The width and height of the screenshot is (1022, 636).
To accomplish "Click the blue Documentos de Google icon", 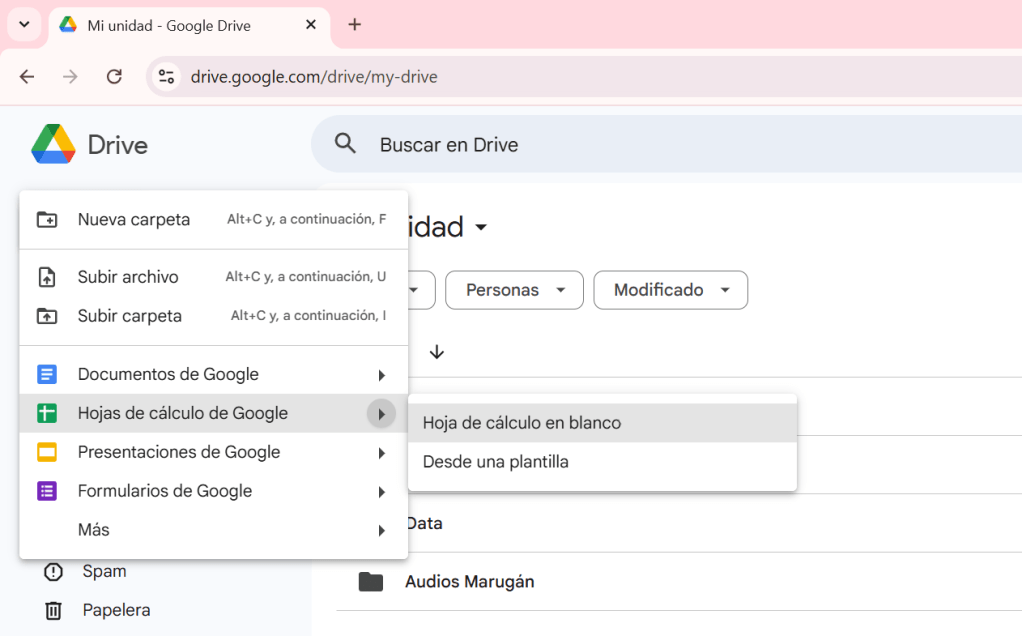I will (x=47, y=375).
